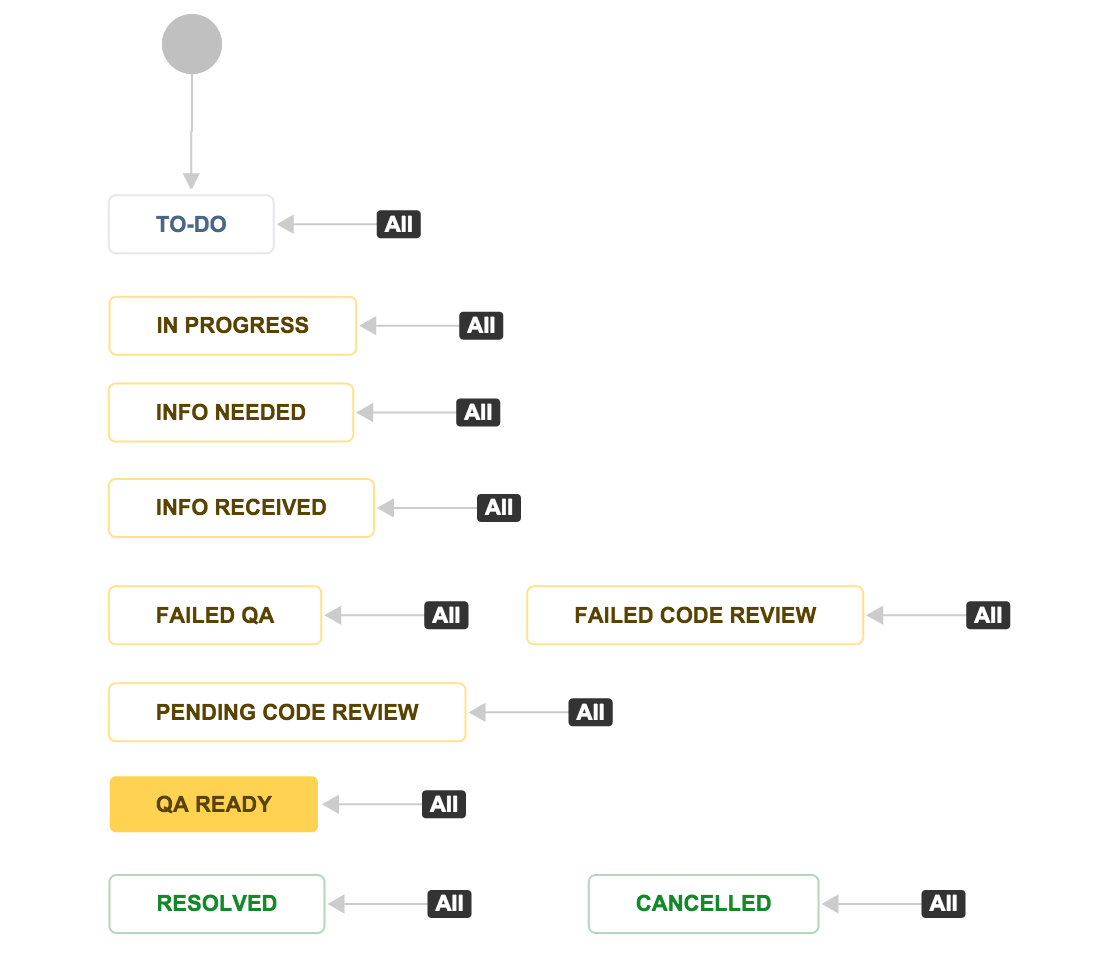Click All badge next to FAILED CODE REVIEW
This screenshot has width=1094, height=978.
tap(988, 615)
